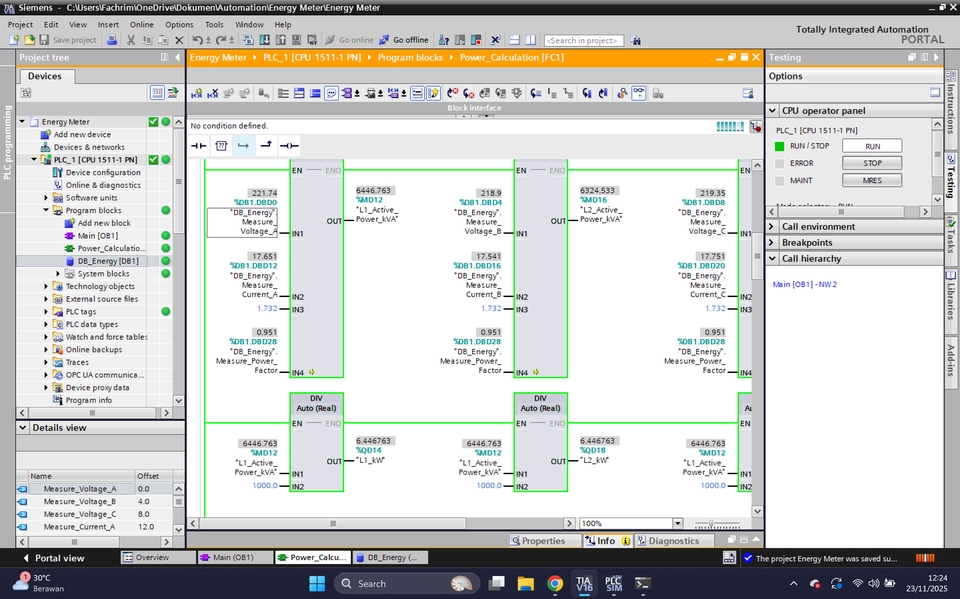Collapse the CPU operator panel section
The width and height of the screenshot is (960, 599).
tap(772, 110)
